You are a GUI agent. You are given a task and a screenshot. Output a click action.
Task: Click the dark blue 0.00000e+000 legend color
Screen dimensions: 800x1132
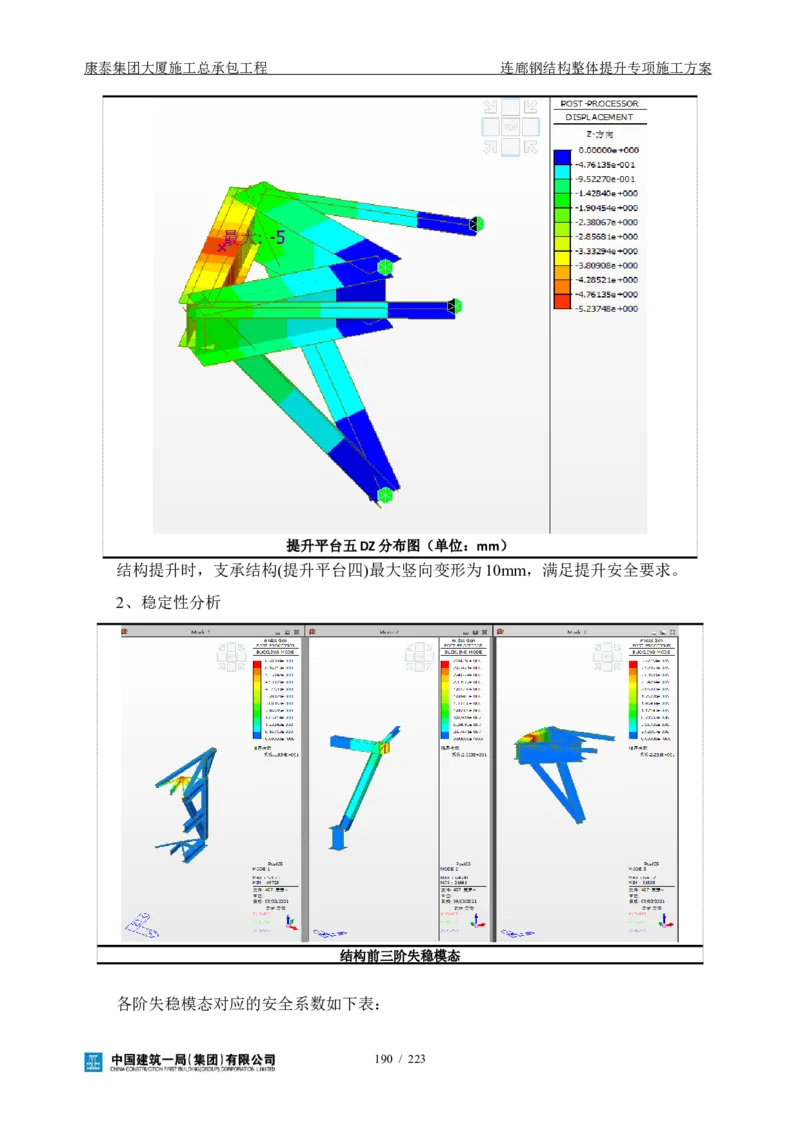pos(562,157)
